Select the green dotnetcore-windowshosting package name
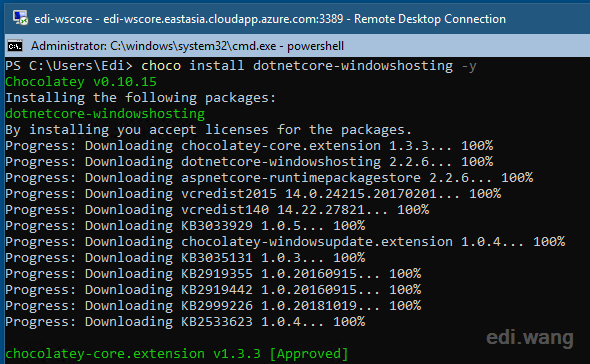The height and width of the screenshot is (364, 590). click(x=105, y=114)
